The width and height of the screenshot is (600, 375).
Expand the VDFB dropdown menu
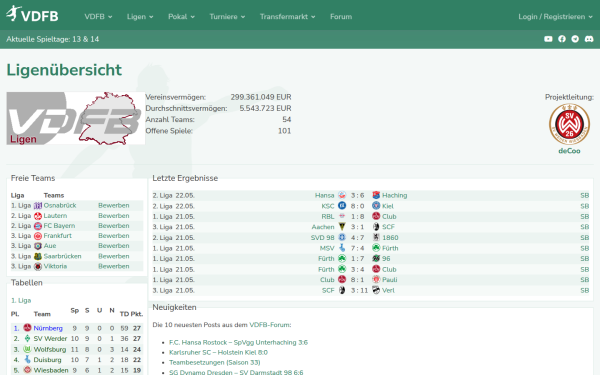pos(98,17)
